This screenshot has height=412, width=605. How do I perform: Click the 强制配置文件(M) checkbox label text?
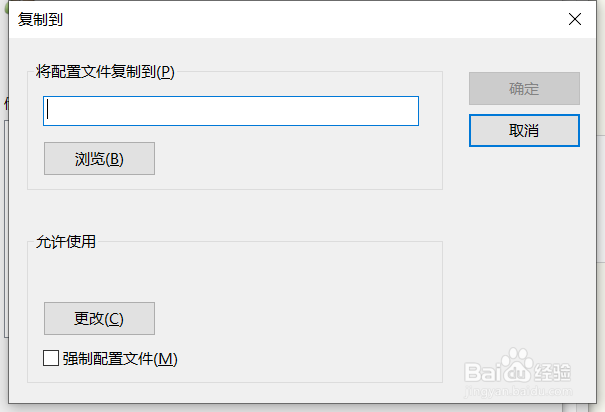[x=119, y=358]
